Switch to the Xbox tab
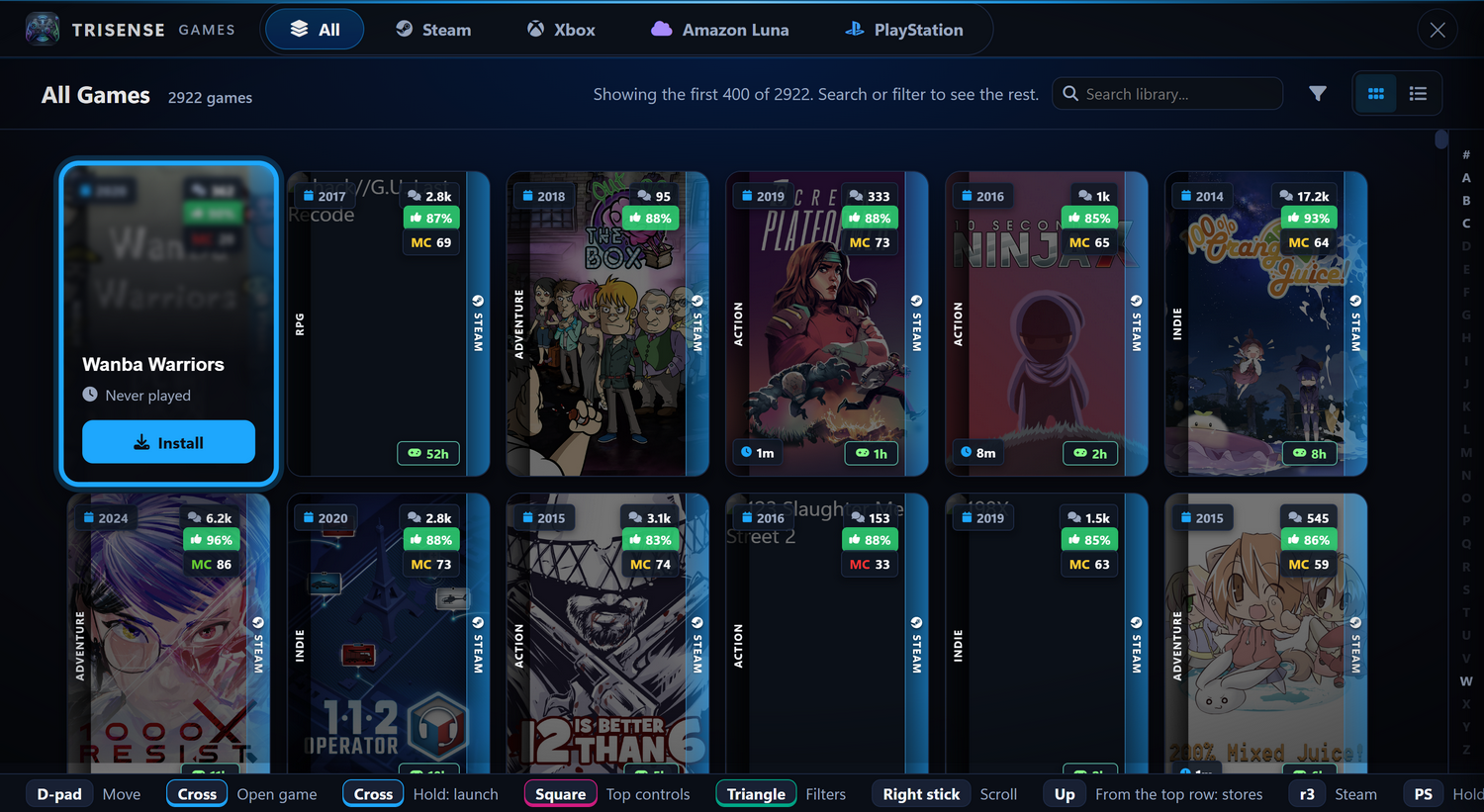 561,30
